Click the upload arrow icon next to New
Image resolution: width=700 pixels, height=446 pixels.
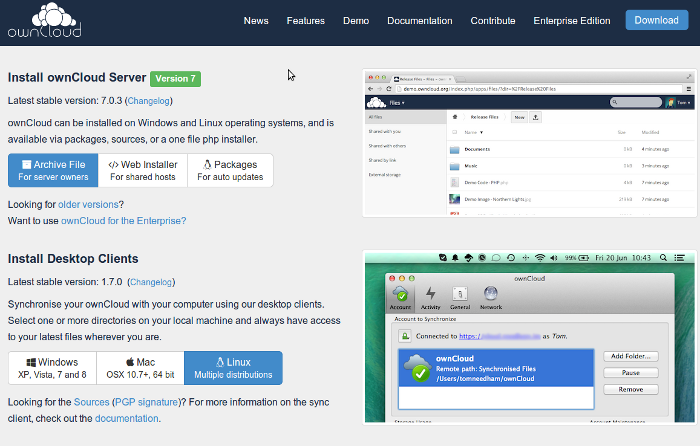tap(536, 117)
